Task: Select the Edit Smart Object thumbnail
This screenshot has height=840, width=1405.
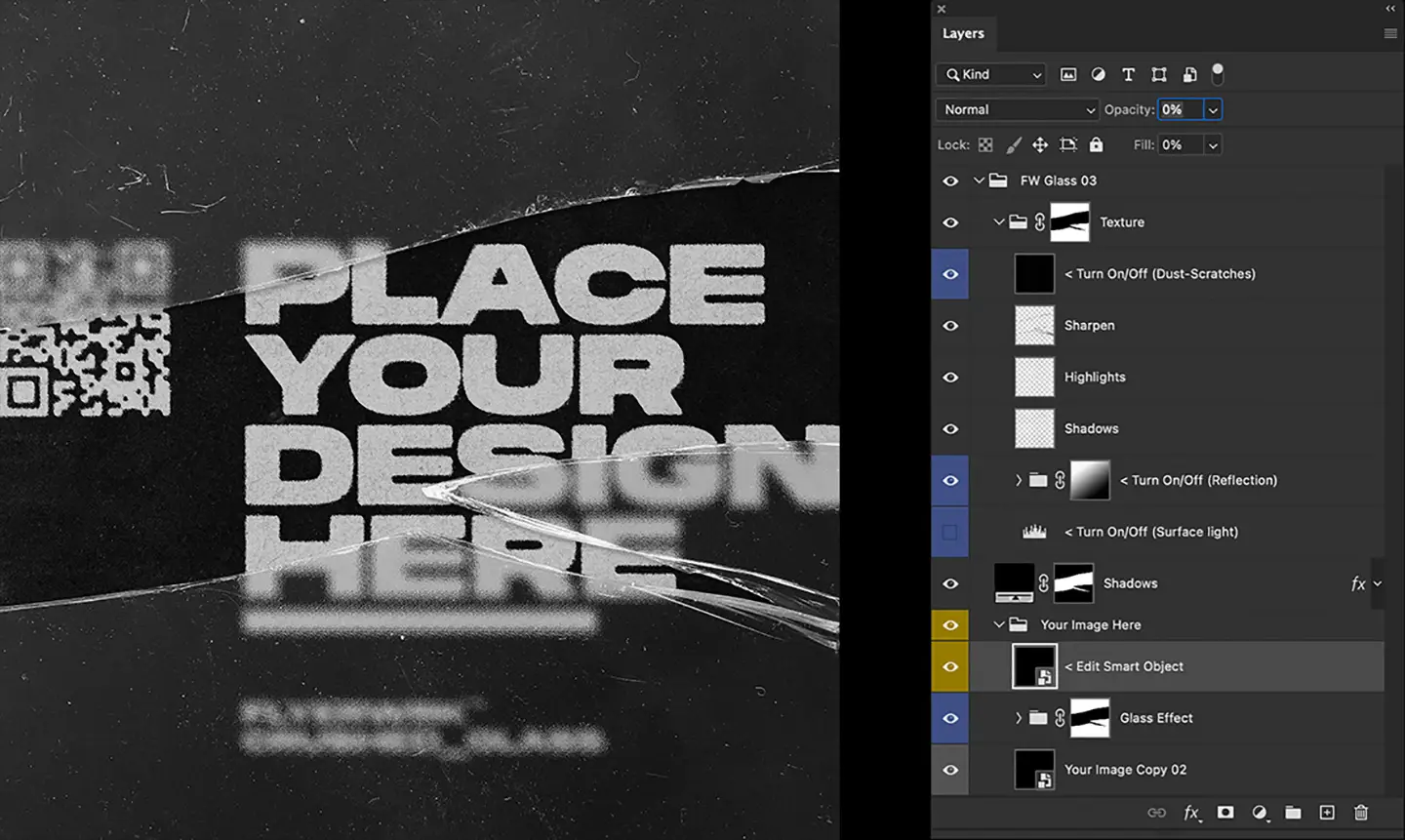Action: click(x=1034, y=666)
